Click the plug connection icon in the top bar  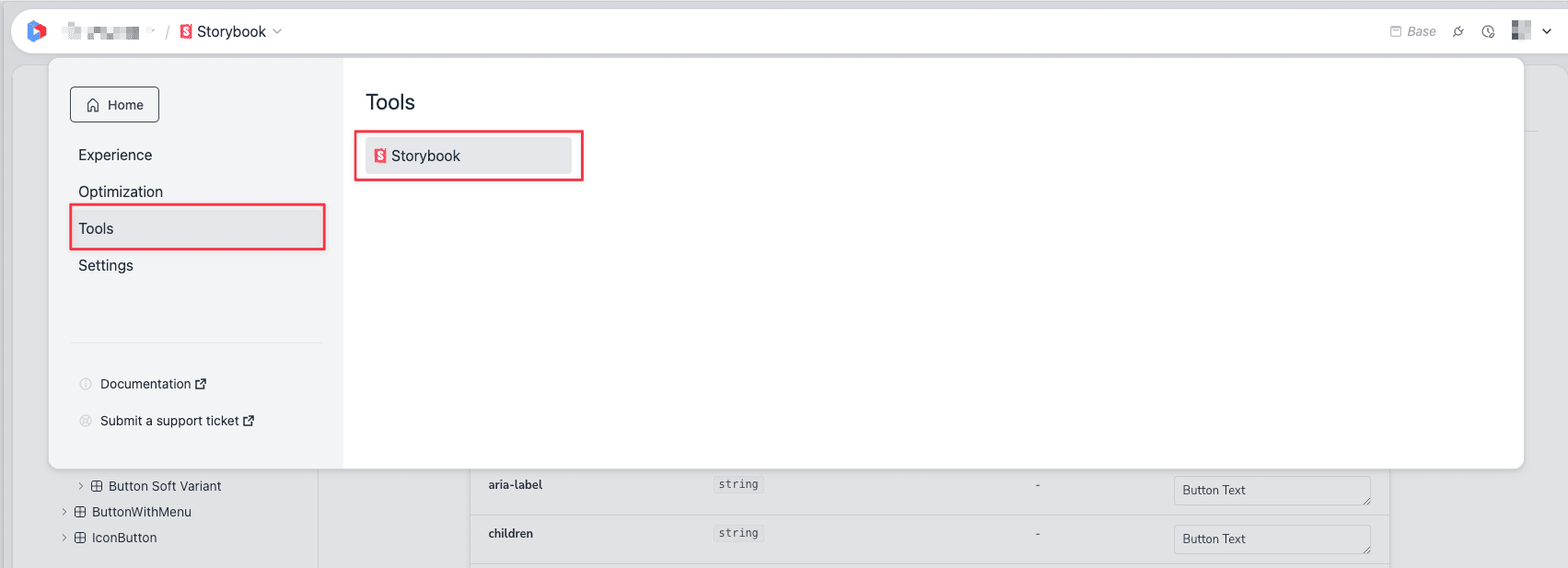click(1458, 31)
